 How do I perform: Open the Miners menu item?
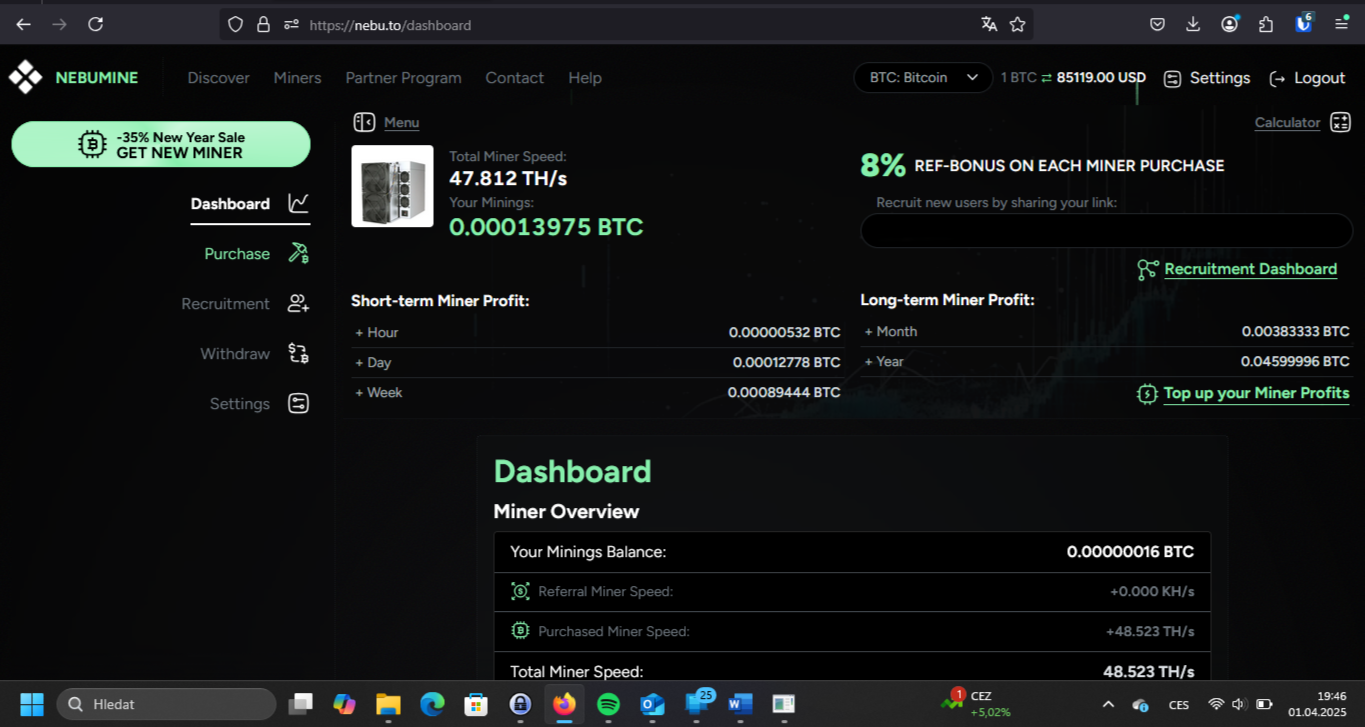(297, 78)
